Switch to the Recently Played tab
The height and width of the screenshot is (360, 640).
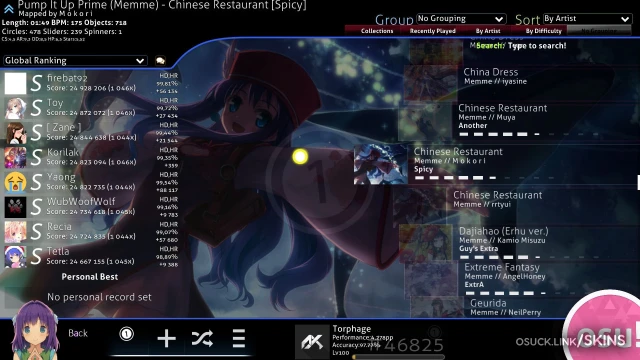point(433,31)
